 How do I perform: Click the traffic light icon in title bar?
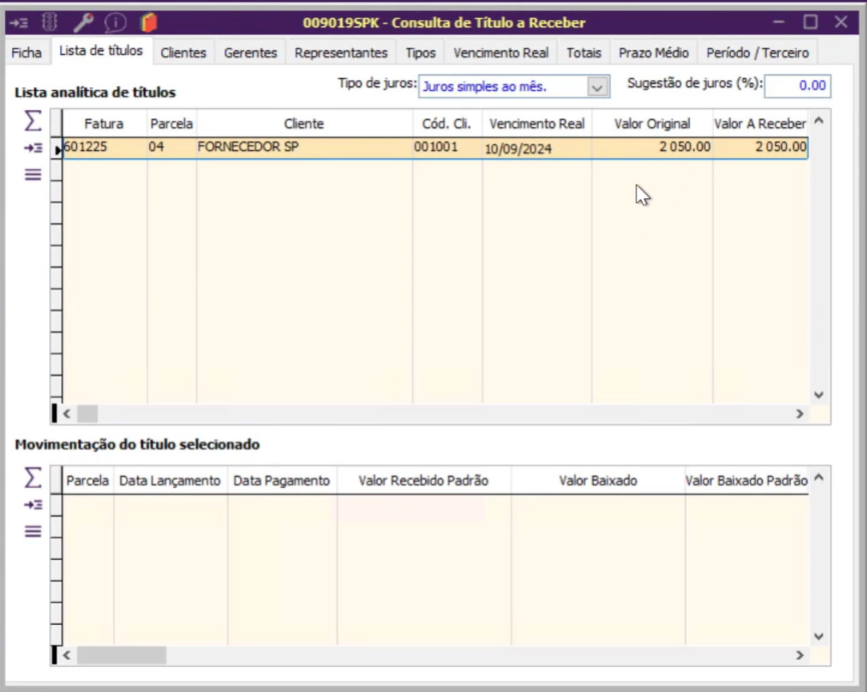pyautogui.click(x=50, y=23)
